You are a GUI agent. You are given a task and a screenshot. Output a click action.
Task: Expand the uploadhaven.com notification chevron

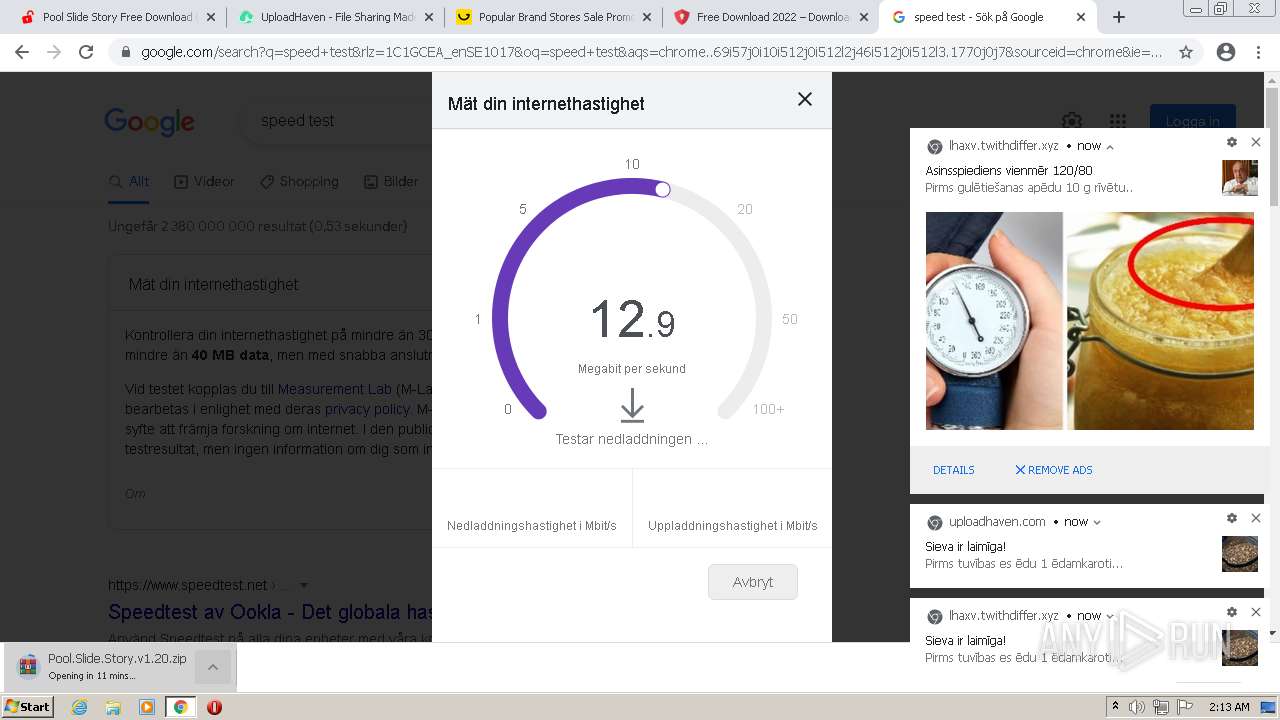[1097, 522]
